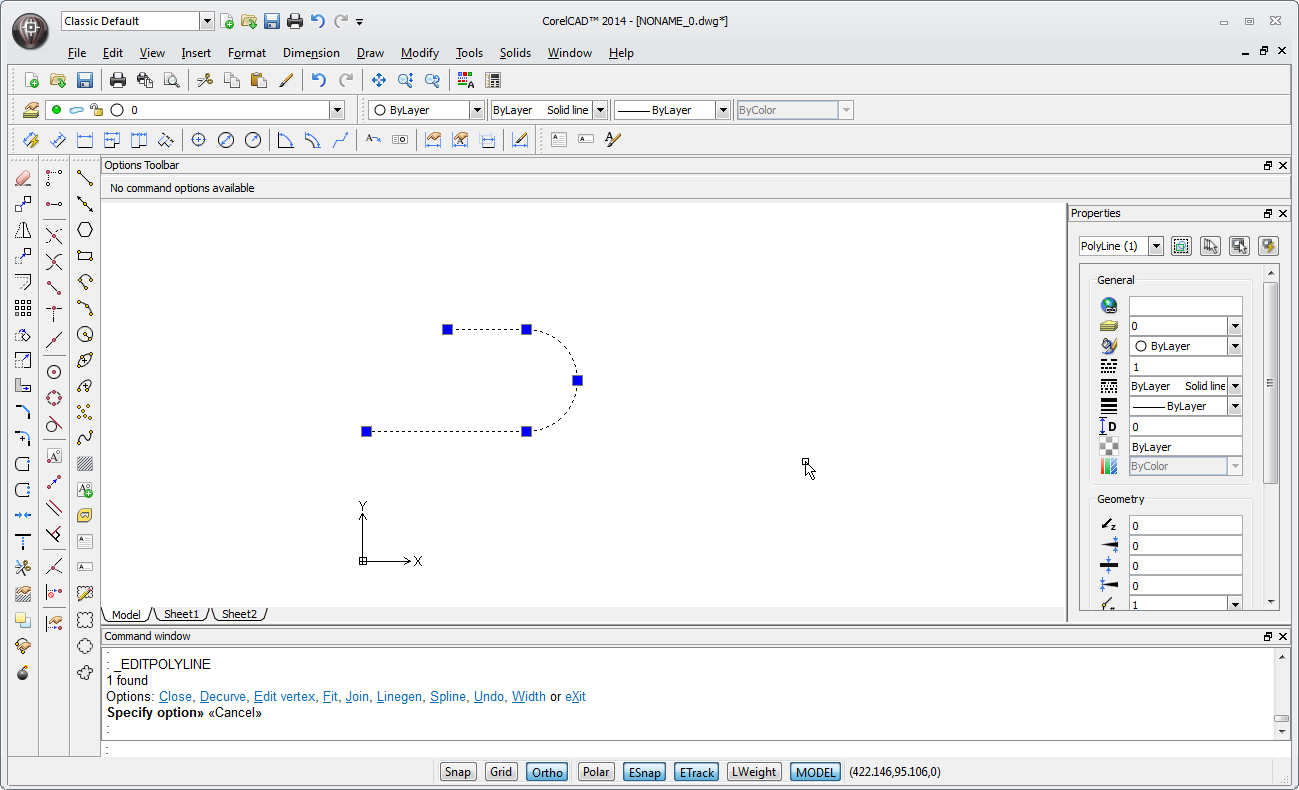Toggle ESnap entity snapping
The image size is (1299, 790).
click(x=643, y=772)
